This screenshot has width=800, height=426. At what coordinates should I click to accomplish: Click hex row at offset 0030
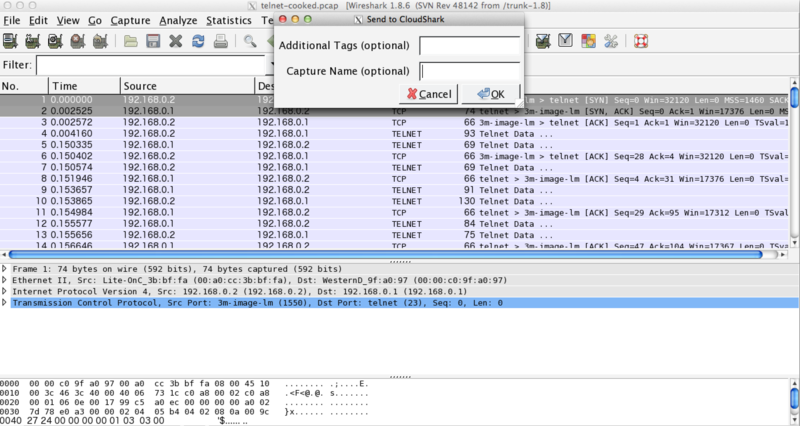(184, 411)
